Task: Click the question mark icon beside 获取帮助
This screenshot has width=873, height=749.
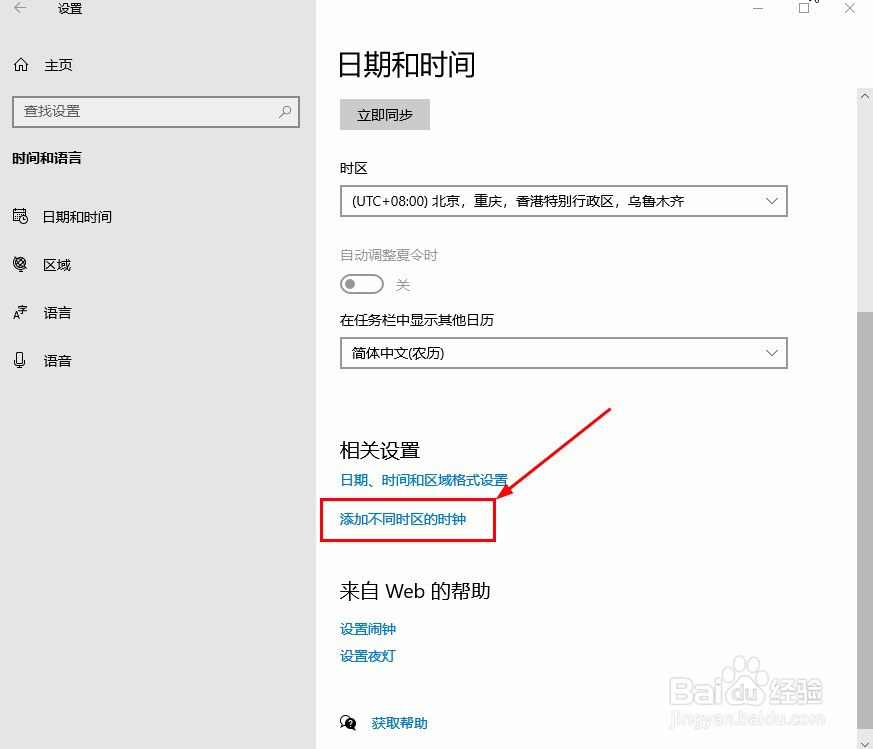Action: coord(348,722)
